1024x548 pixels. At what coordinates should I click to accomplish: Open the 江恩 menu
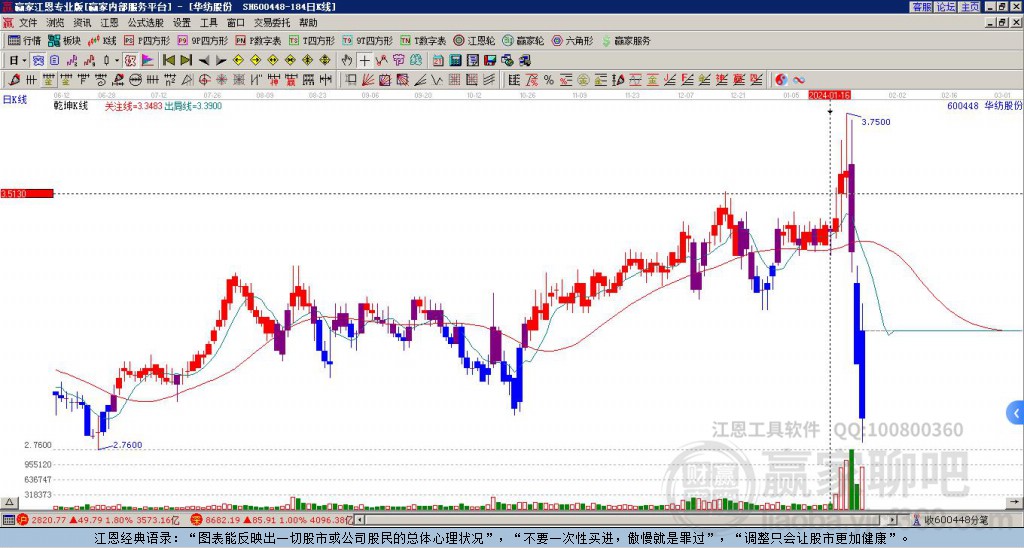[110, 23]
